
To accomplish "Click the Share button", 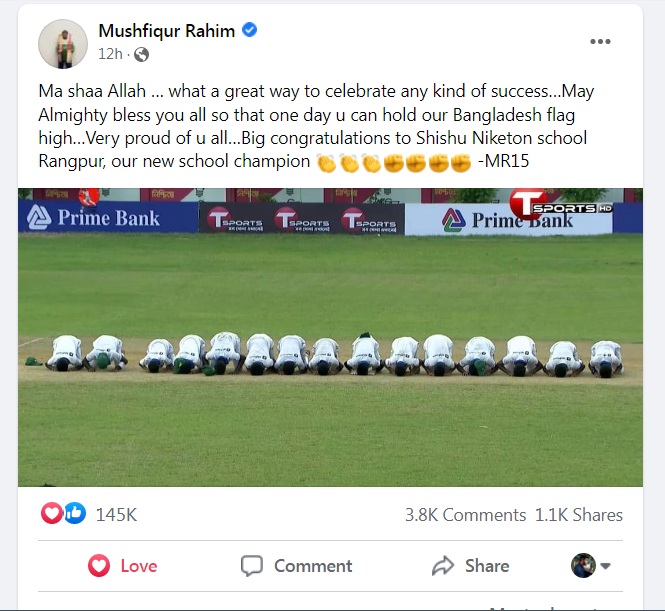I will pyautogui.click(x=470, y=566).
